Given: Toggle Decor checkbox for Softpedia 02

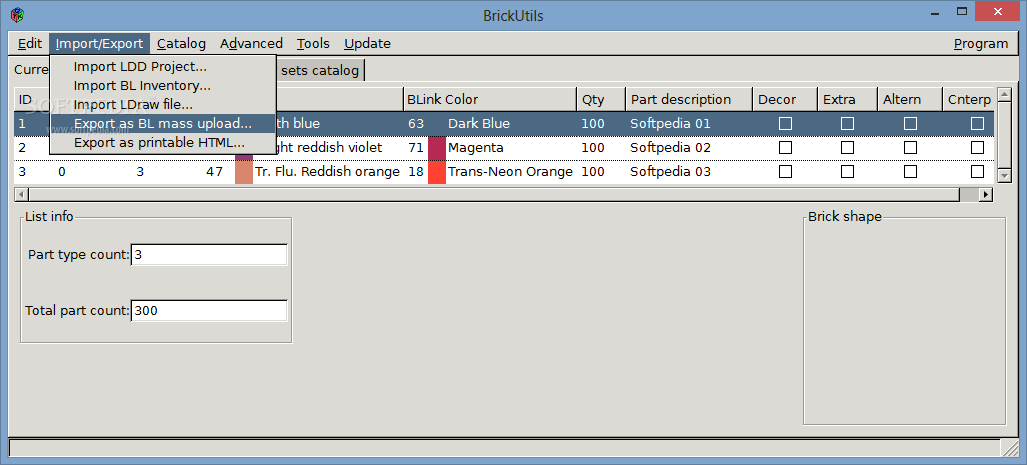Looking at the screenshot, I should pyautogui.click(x=785, y=147).
